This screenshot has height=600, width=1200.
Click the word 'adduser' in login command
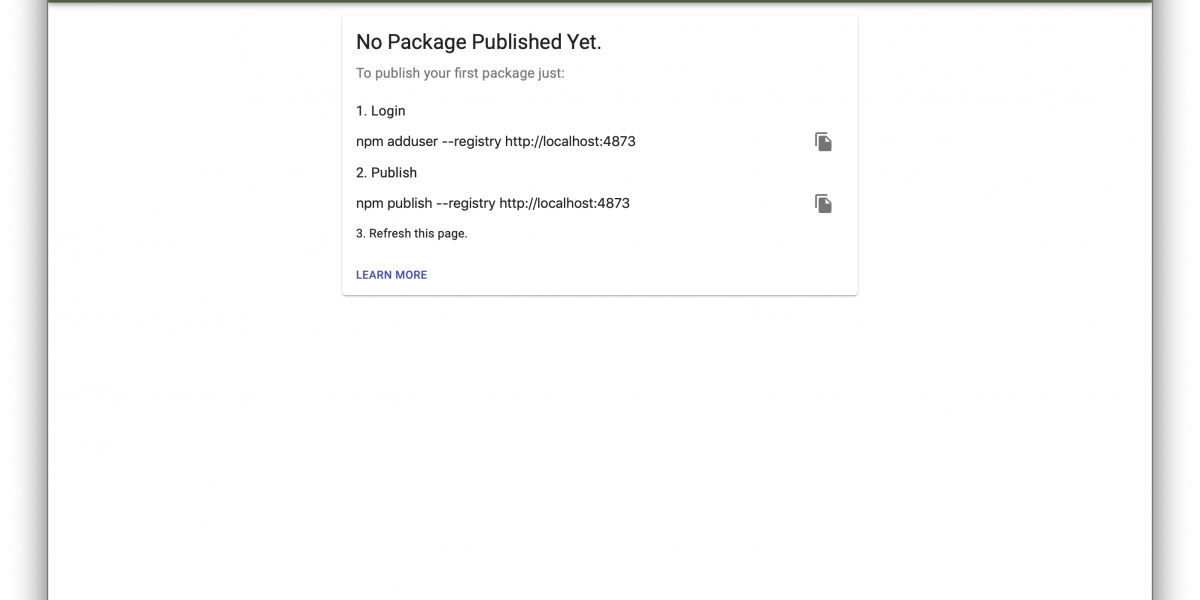point(412,142)
